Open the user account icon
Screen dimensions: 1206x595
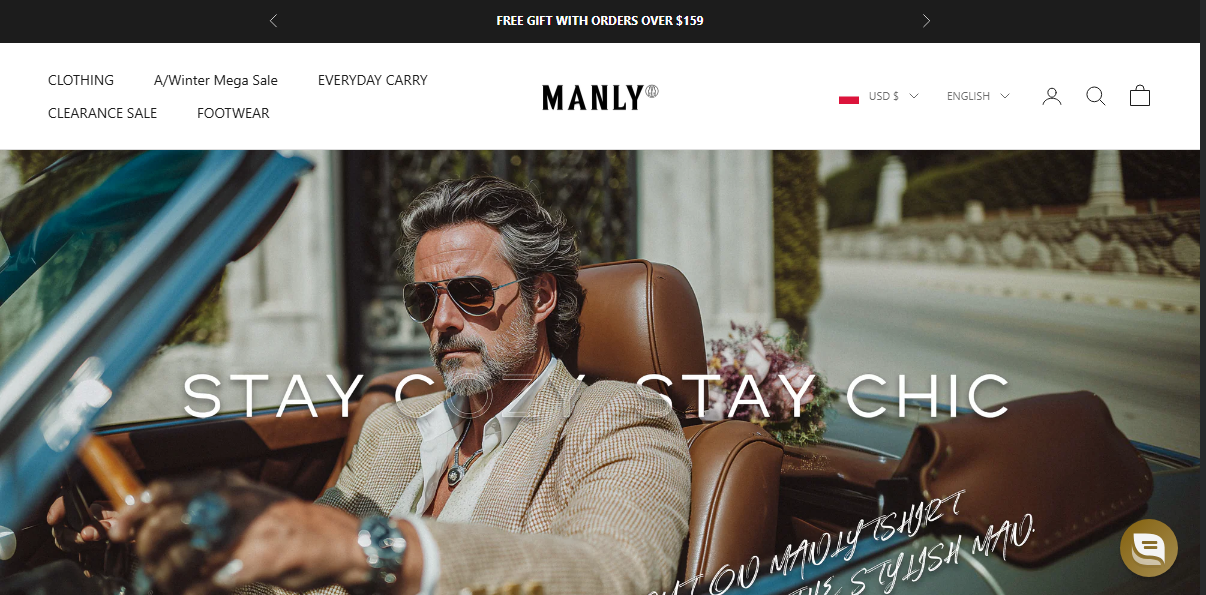1051,96
